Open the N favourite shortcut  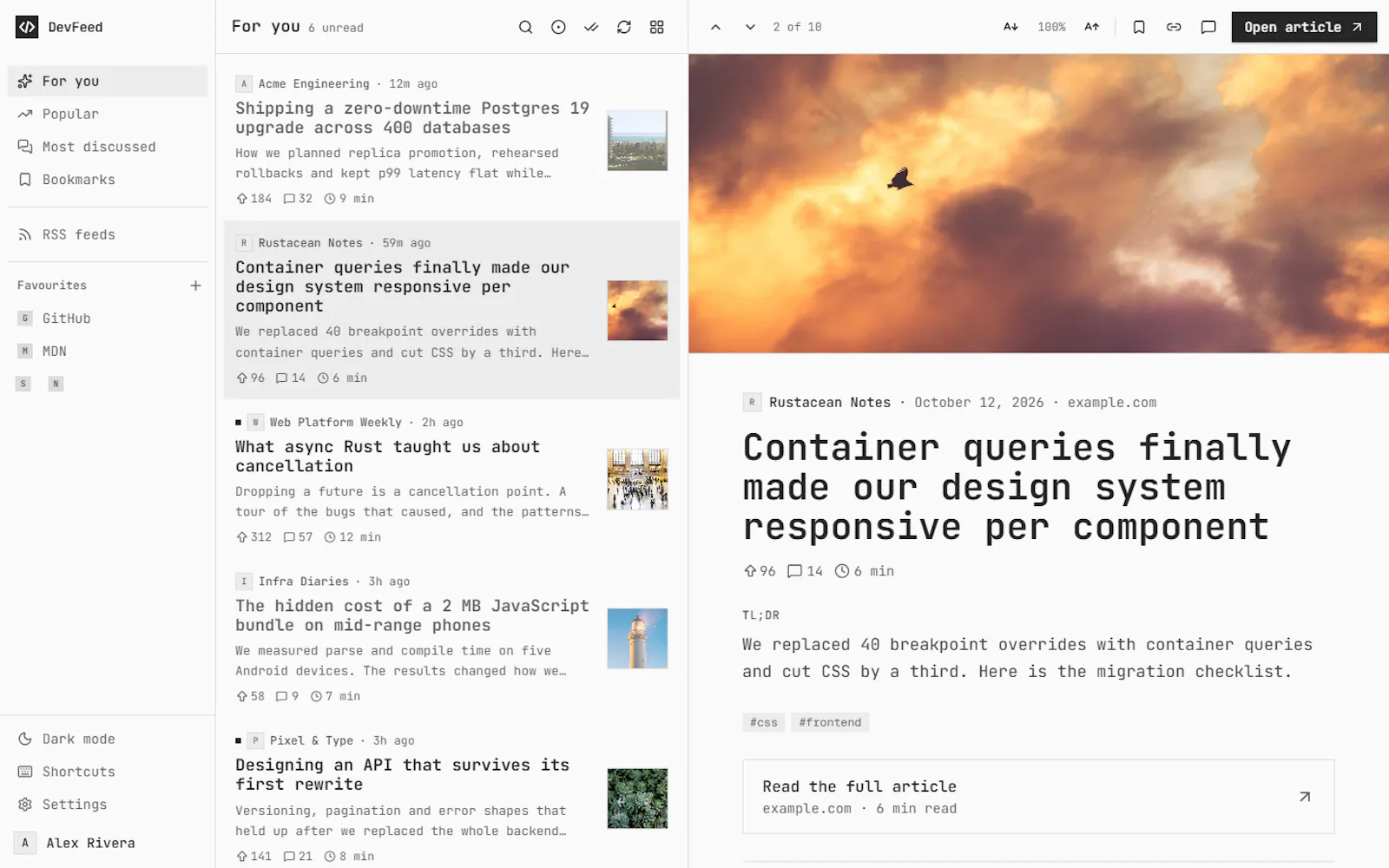[56, 384]
